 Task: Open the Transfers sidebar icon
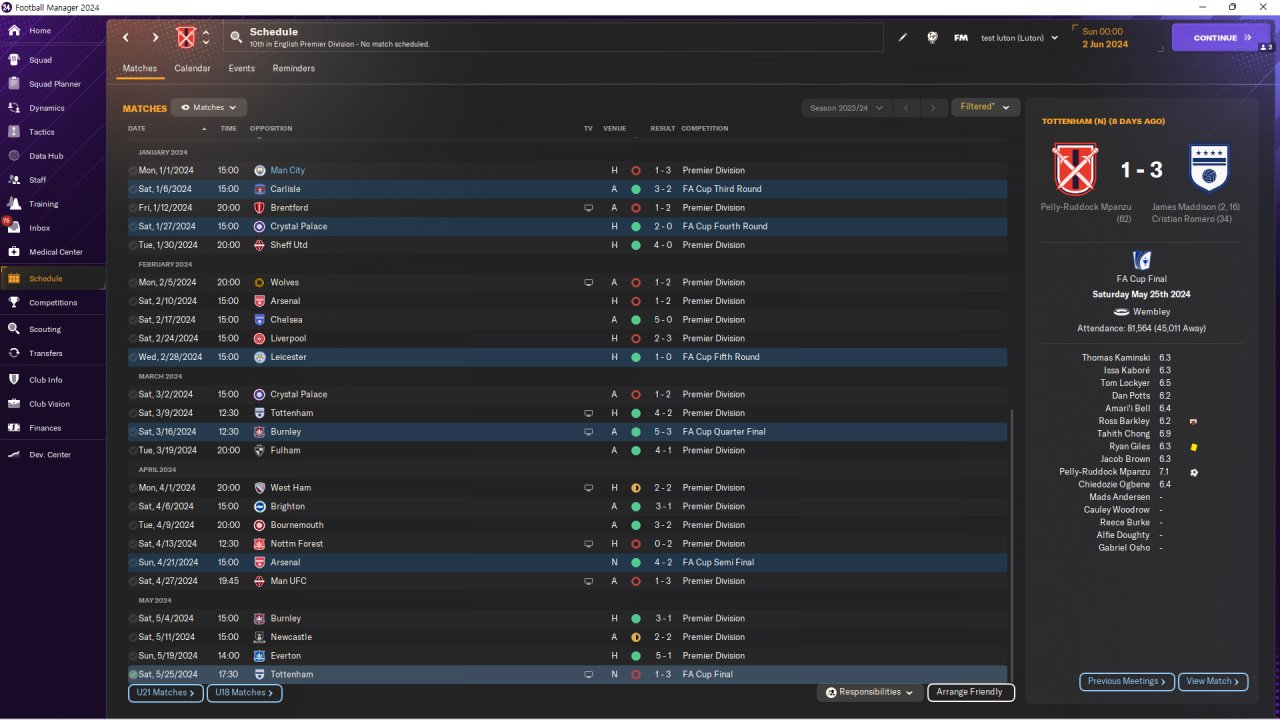click(14, 353)
